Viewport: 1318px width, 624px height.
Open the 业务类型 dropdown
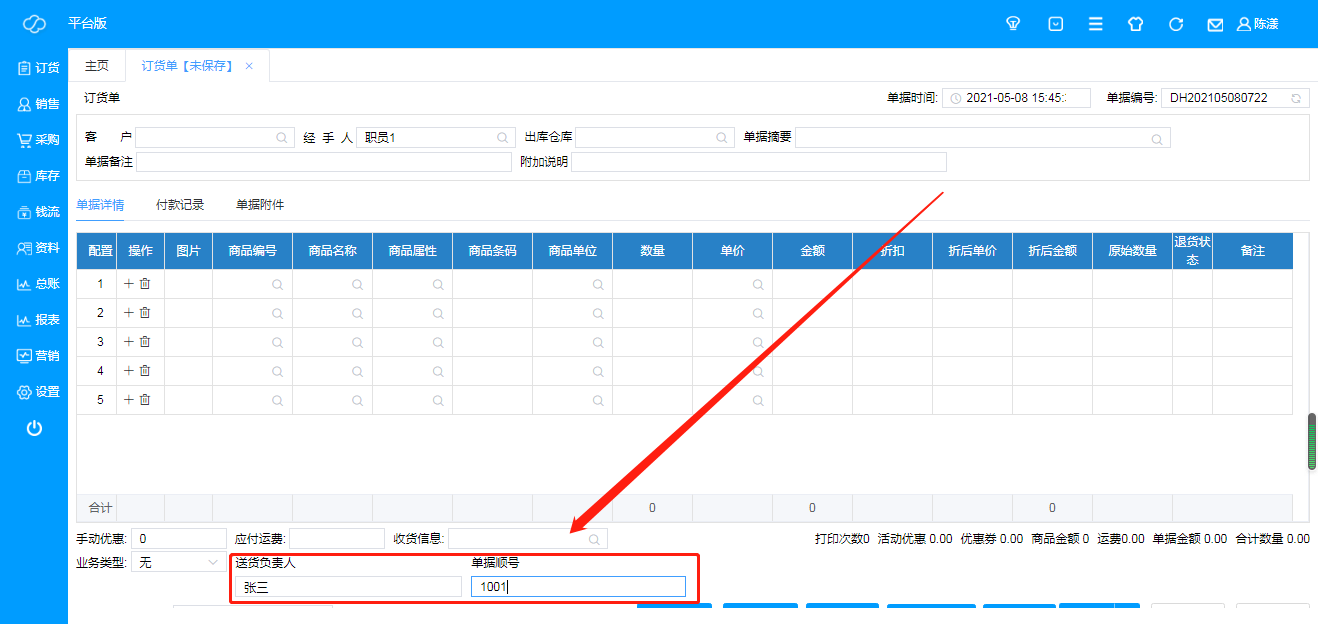tap(179, 563)
